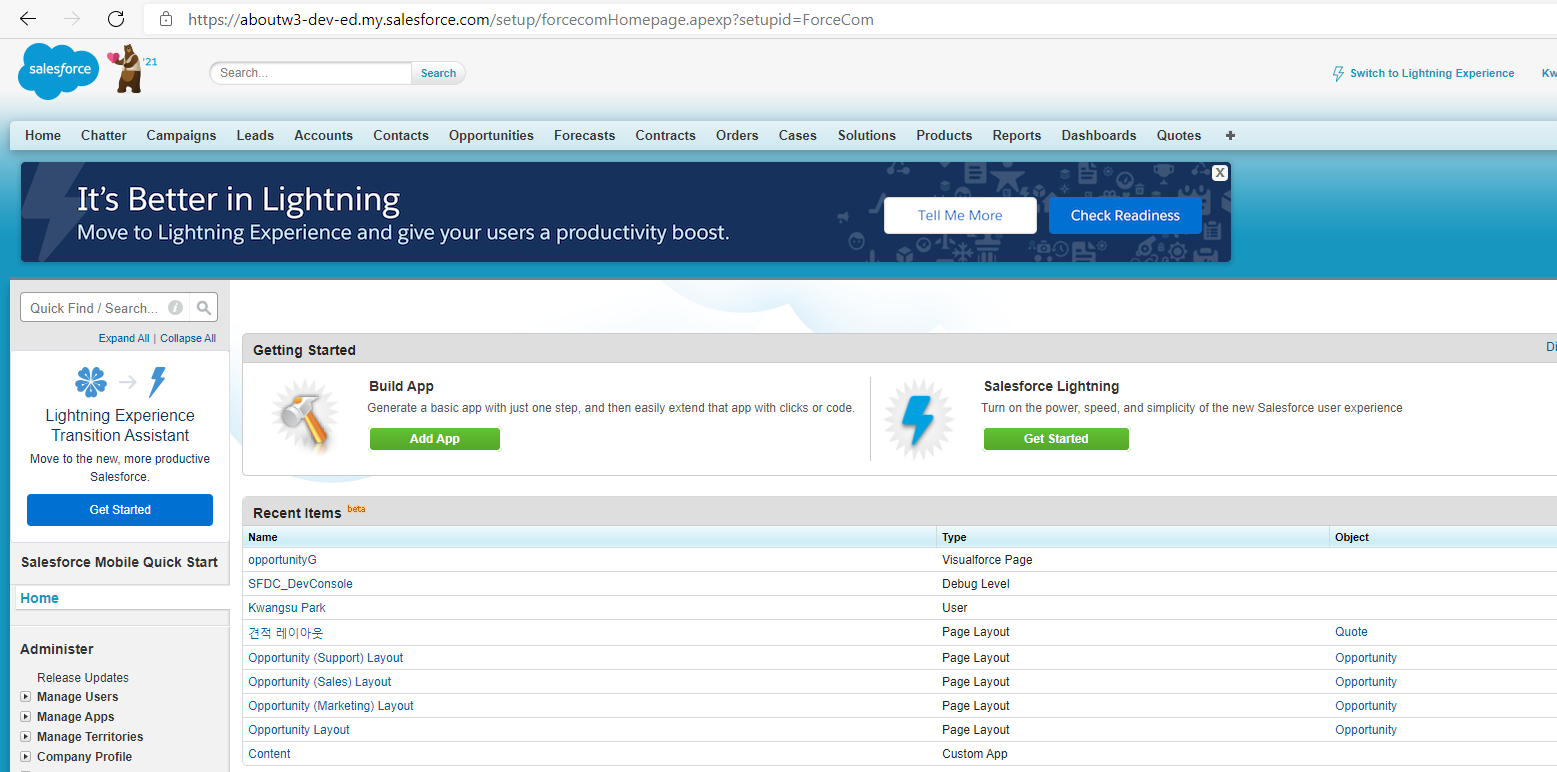Open sidebar Home link
This screenshot has width=1557, height=772.
point(40,598)
